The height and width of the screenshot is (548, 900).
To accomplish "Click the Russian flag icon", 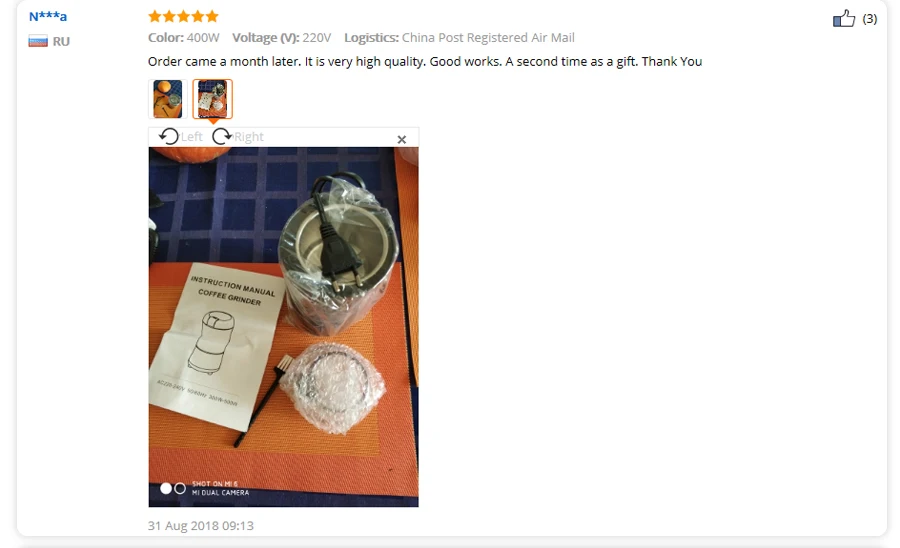I will pos(38,41).
